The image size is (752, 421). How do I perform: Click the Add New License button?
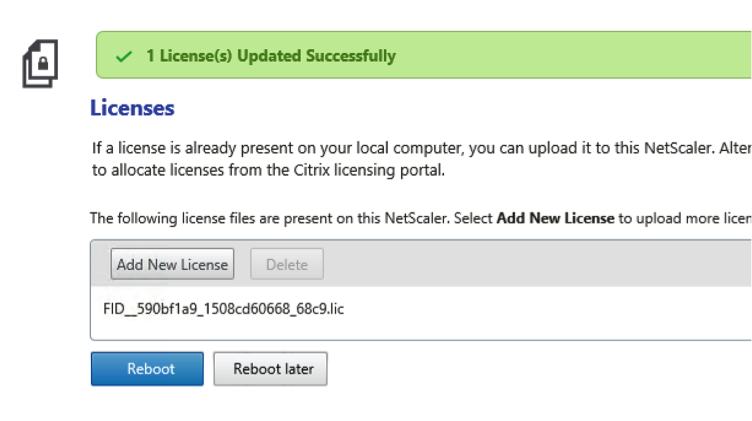click(172, 265)
